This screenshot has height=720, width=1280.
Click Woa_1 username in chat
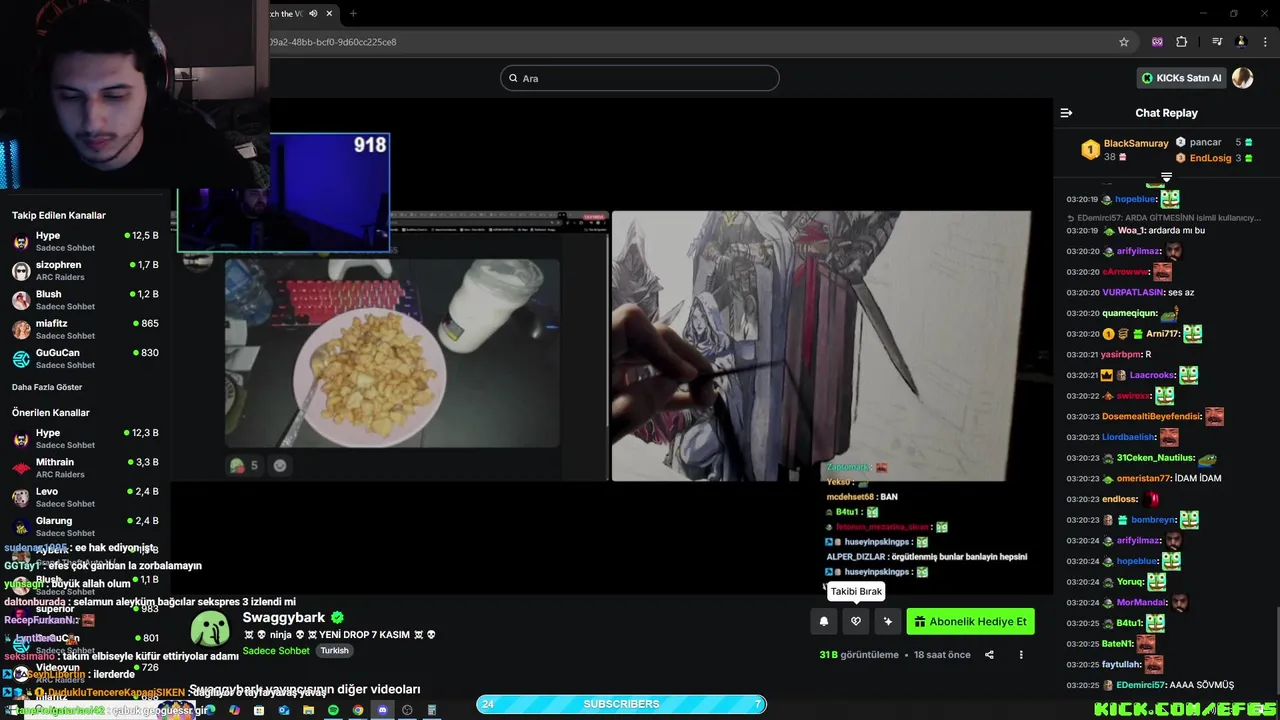pyautogui.click(x=1131, y=231)
